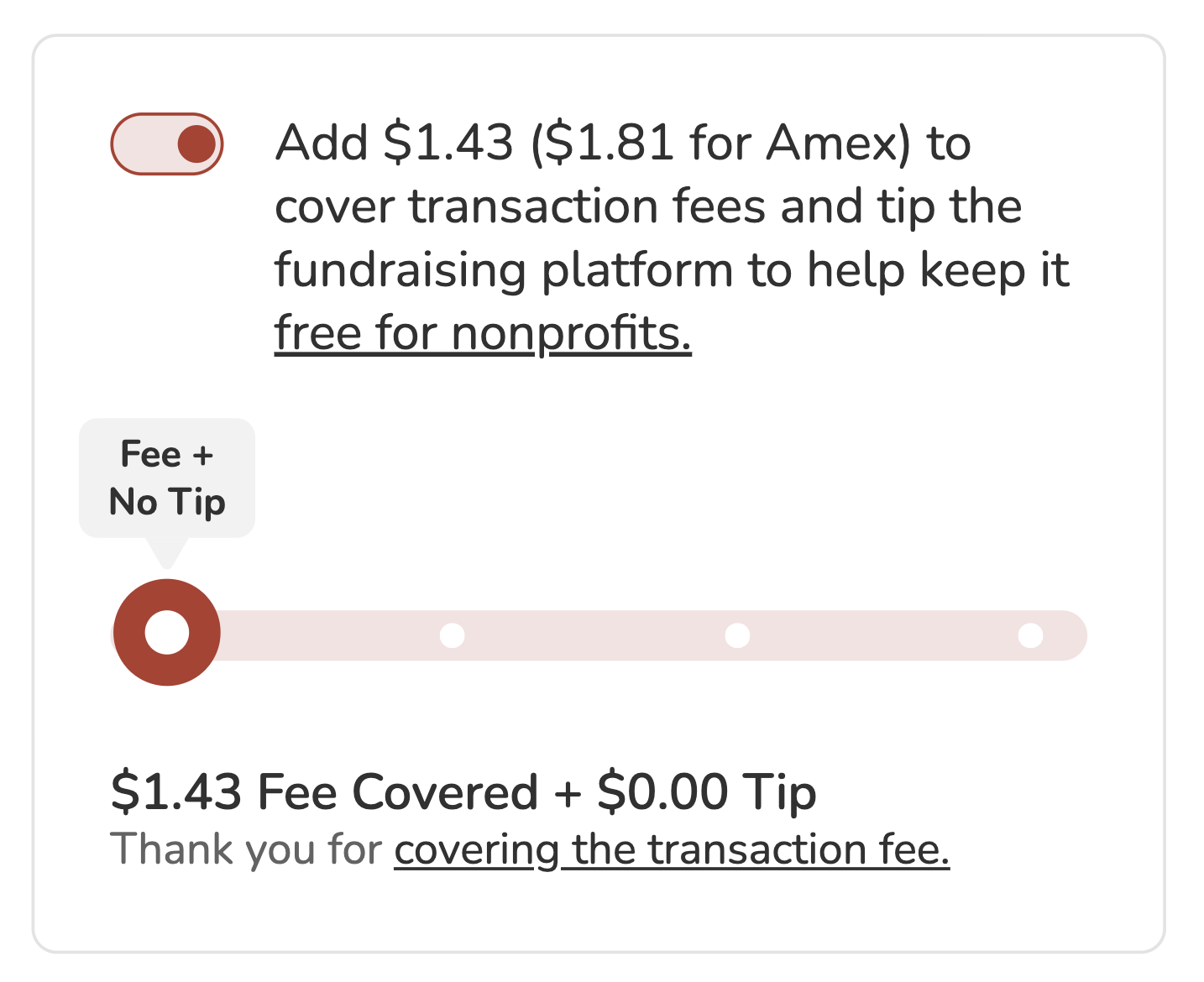
Task: Click the second tip level dot
Action: click(x=452, y=636)
